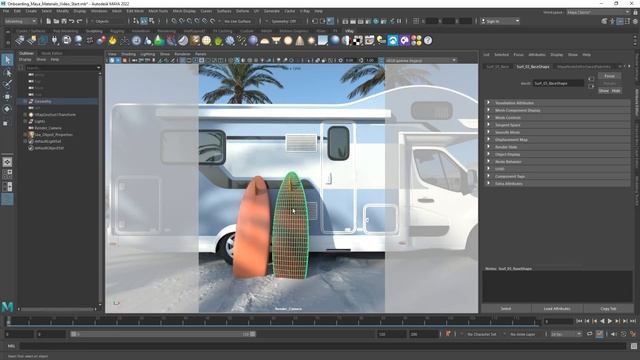This screenshot has height=360, width=640.
Task: Select the arrow Select tool in toolbox
Action: (x=7, y=60)
